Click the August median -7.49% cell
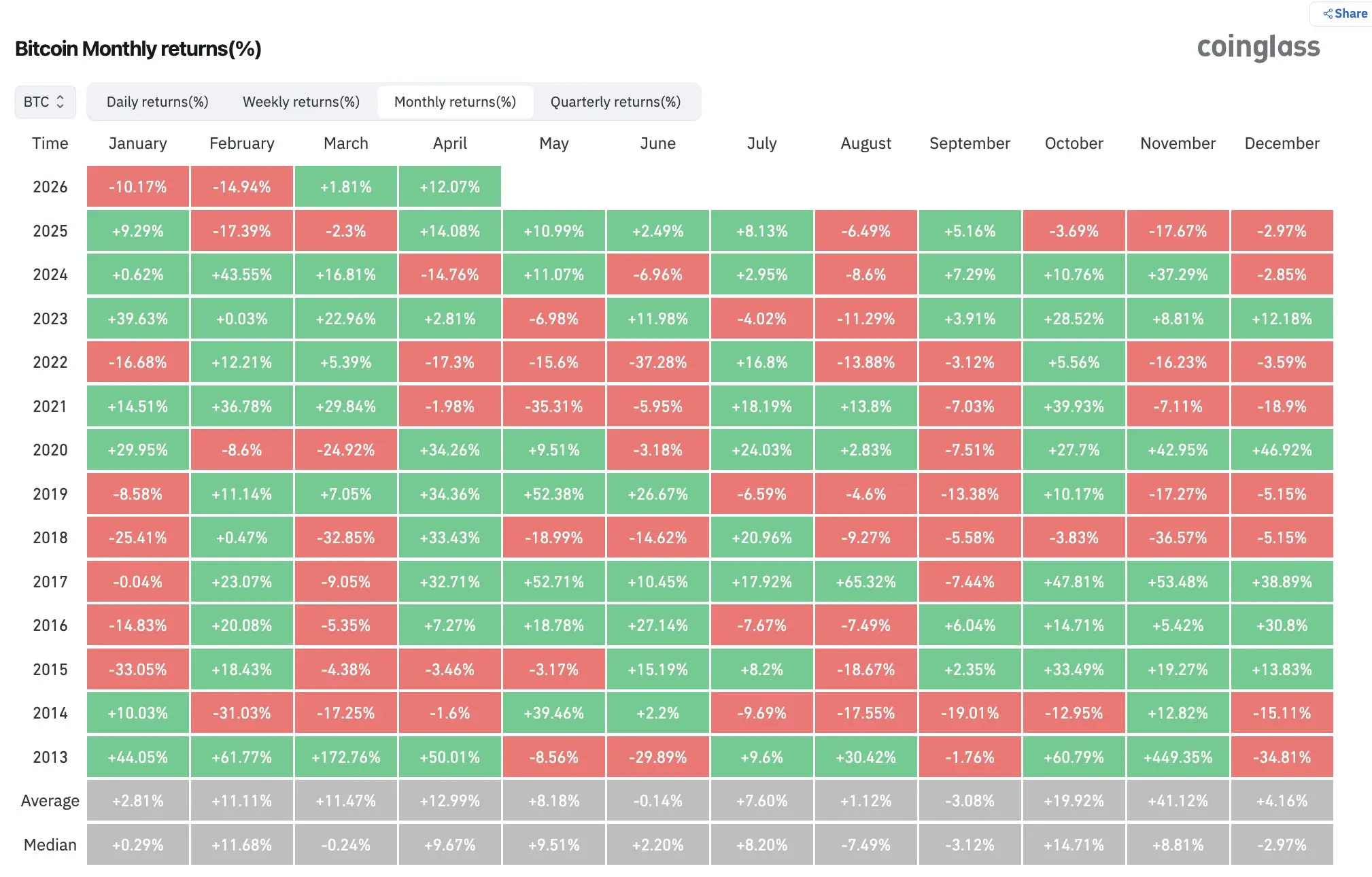The width and height of the screenshot is (1372, 877). click(866, 844)
